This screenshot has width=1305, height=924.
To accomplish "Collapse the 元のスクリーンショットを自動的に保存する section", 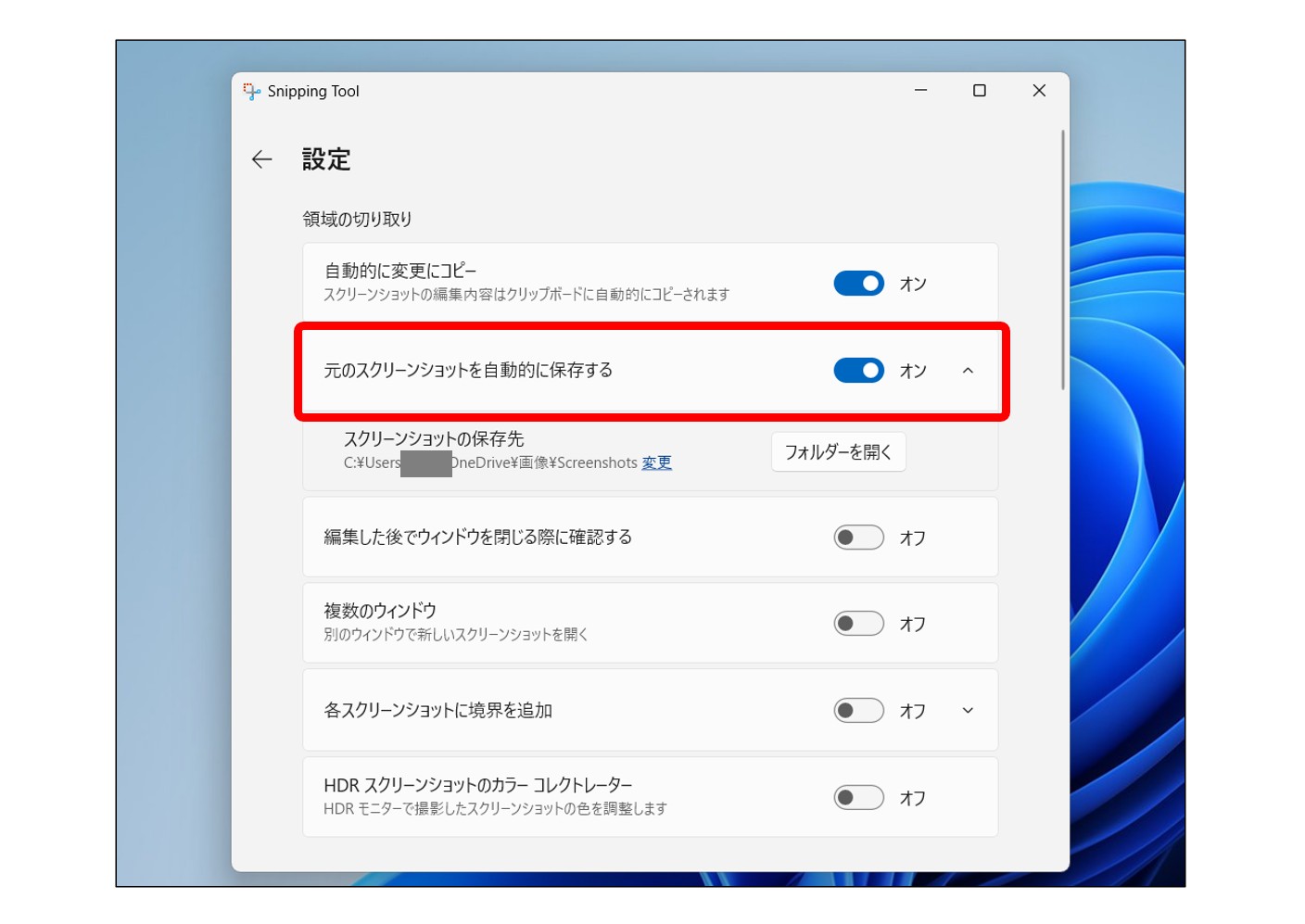I will click(x=969, y=371).
